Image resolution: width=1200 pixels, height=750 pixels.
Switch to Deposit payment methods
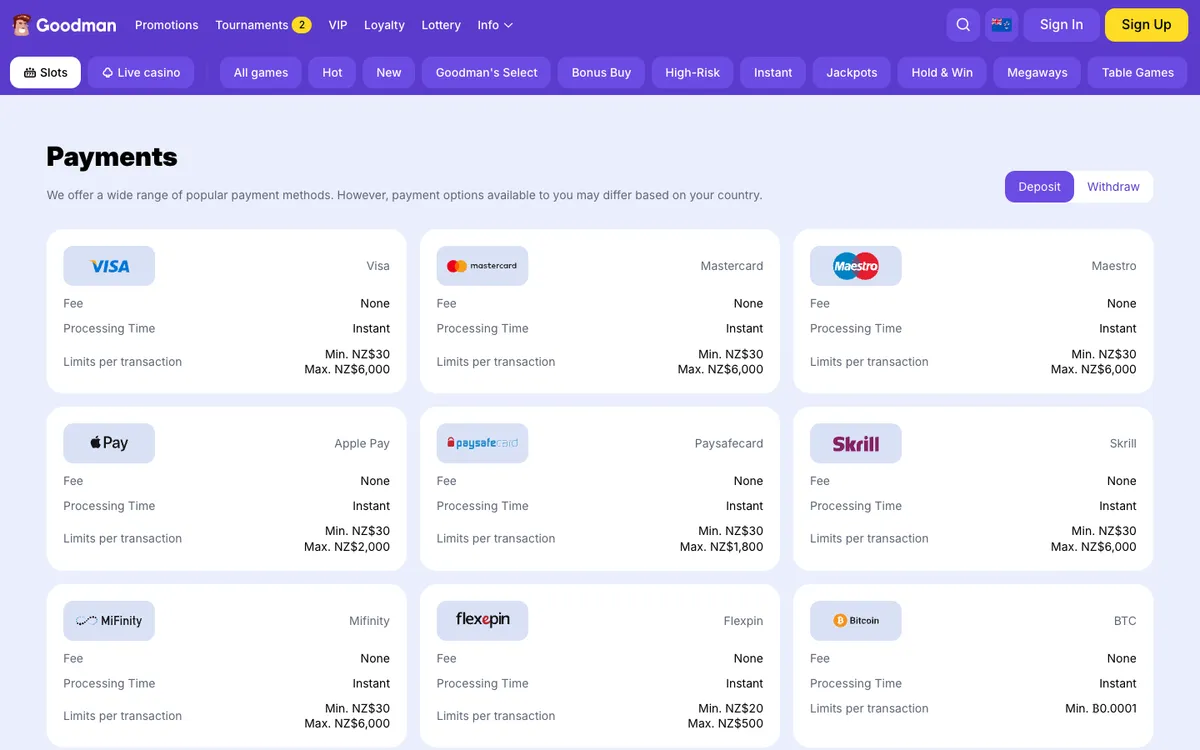coord(1039,187)
